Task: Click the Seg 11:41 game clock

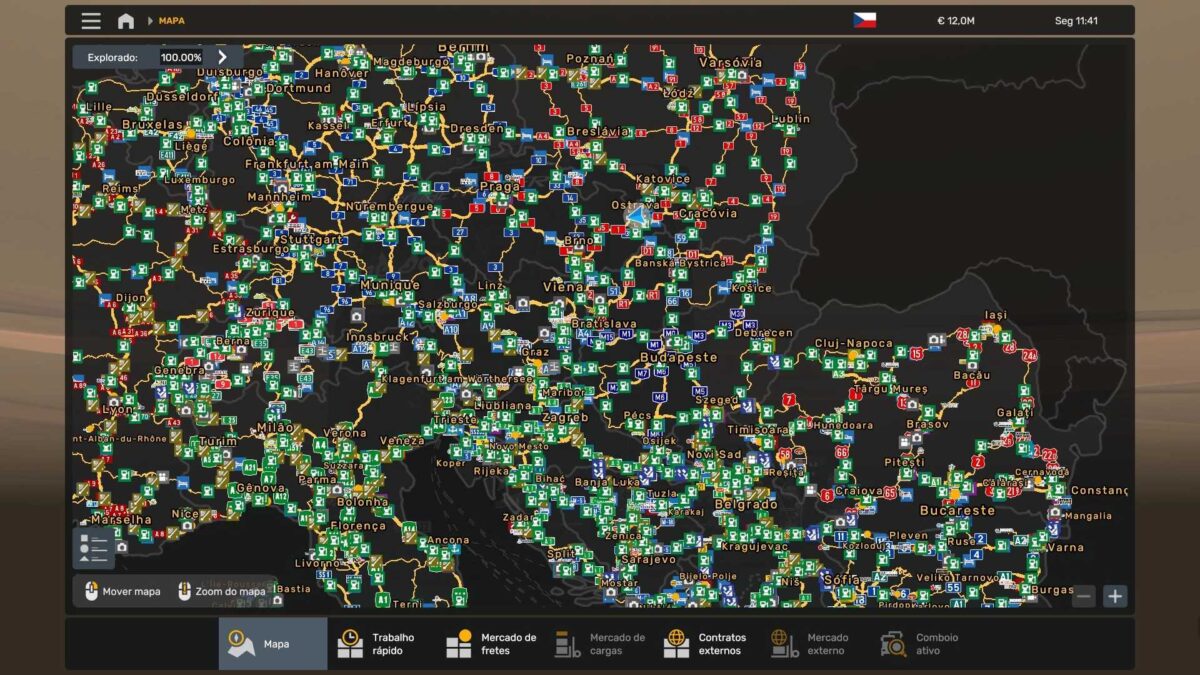Action: [x=1076, y=21]
